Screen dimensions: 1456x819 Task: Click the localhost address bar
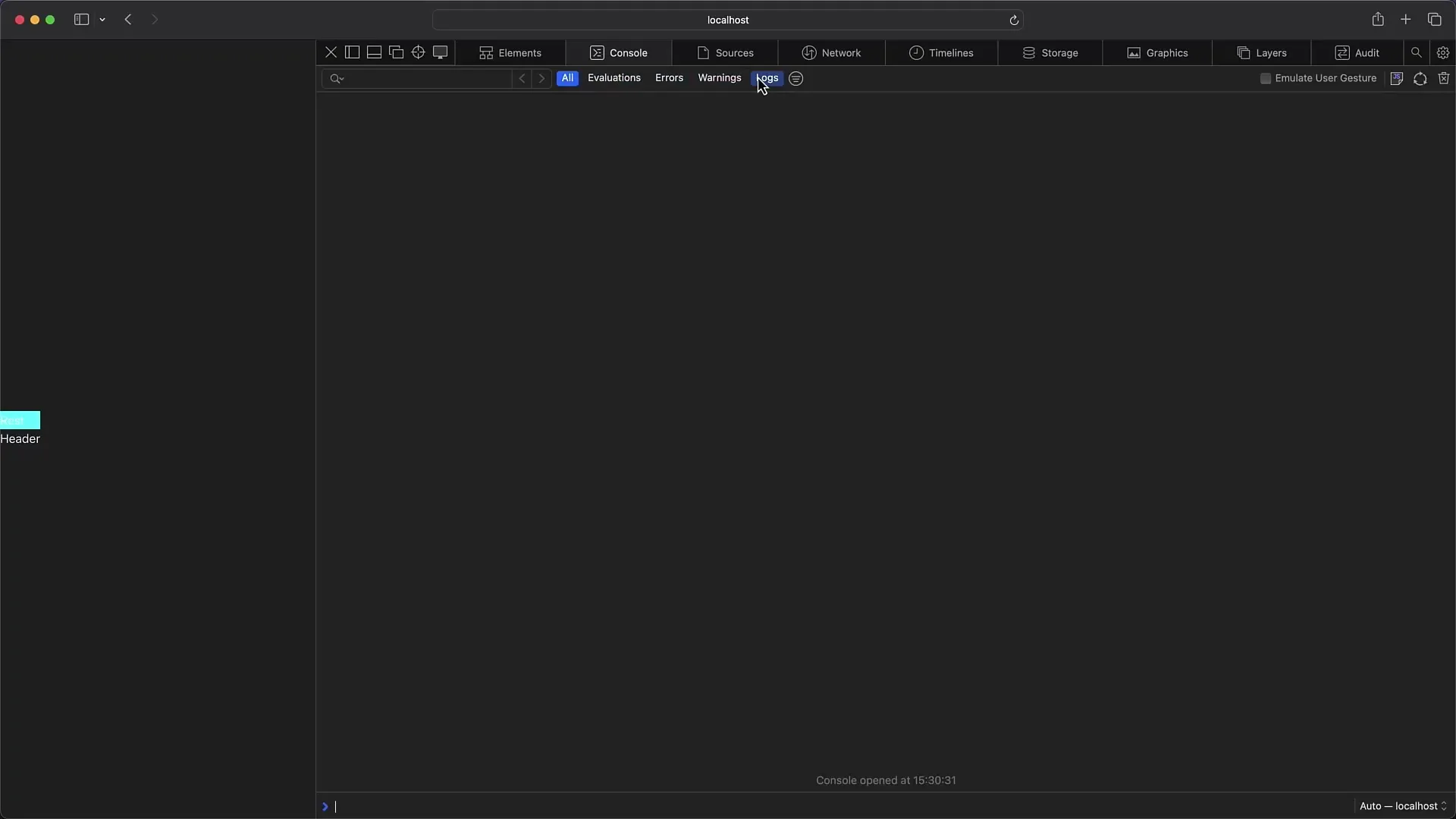click(728, 20)
